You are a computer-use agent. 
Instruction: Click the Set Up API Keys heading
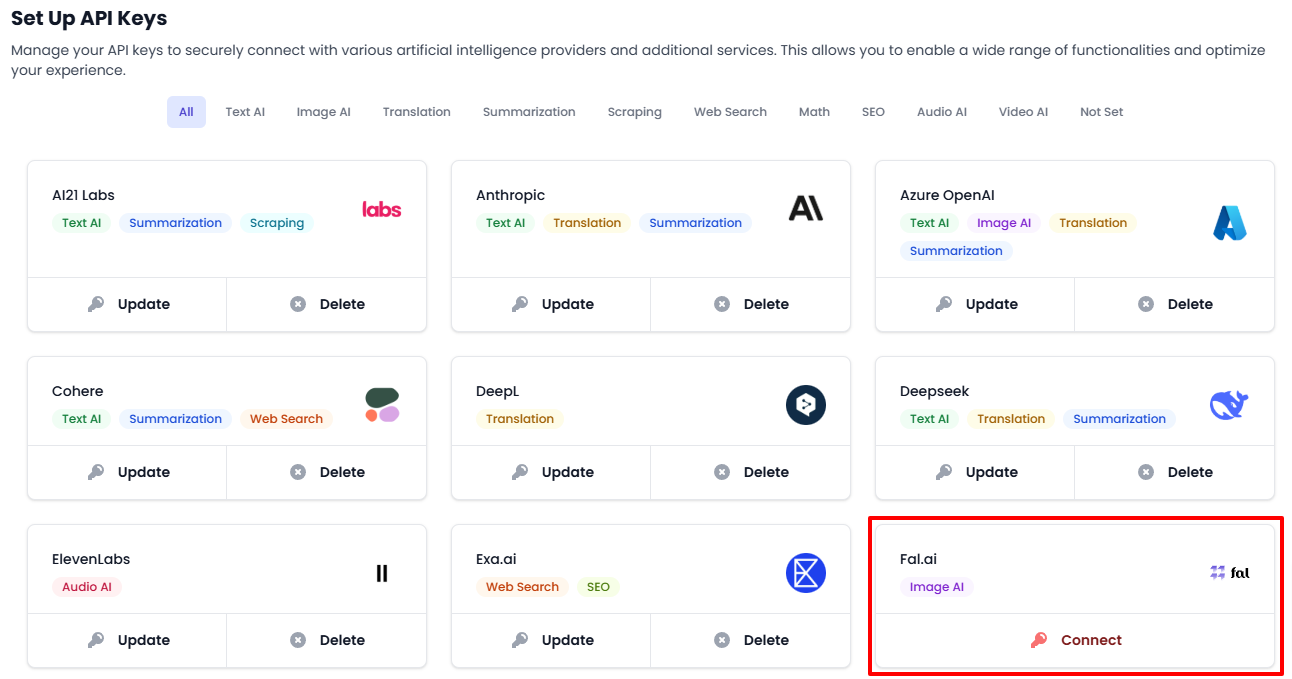[89, 18]
